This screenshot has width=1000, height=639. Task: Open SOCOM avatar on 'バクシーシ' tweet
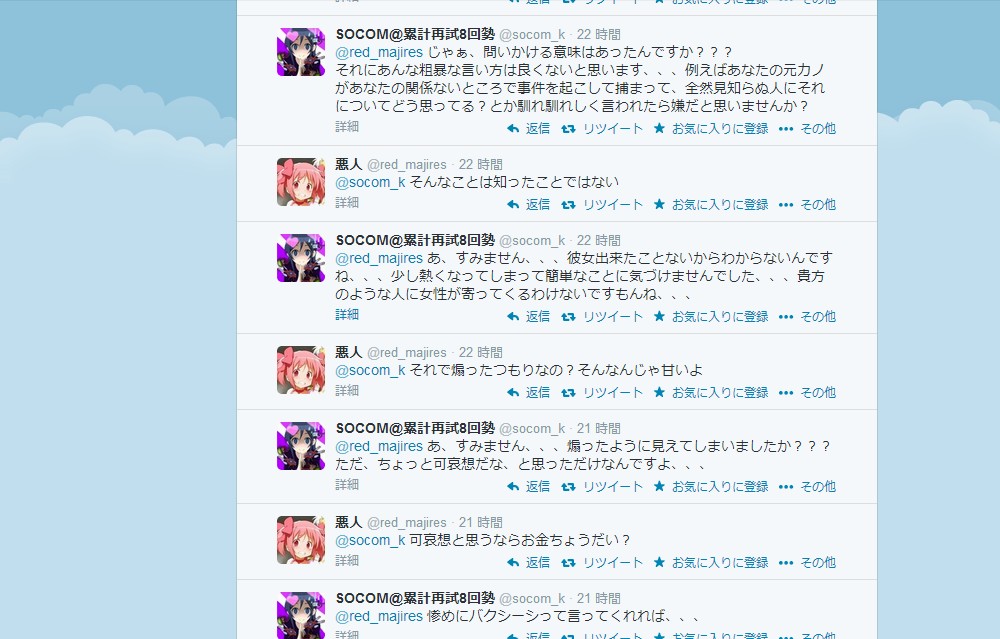301,615
